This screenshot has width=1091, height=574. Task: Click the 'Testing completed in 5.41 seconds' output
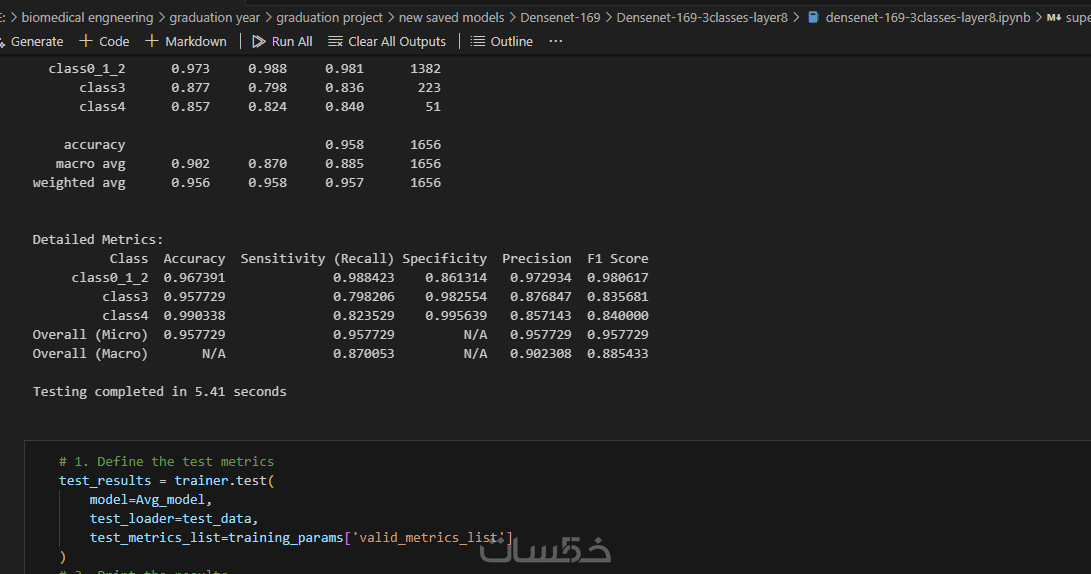[x=159, y=392]
